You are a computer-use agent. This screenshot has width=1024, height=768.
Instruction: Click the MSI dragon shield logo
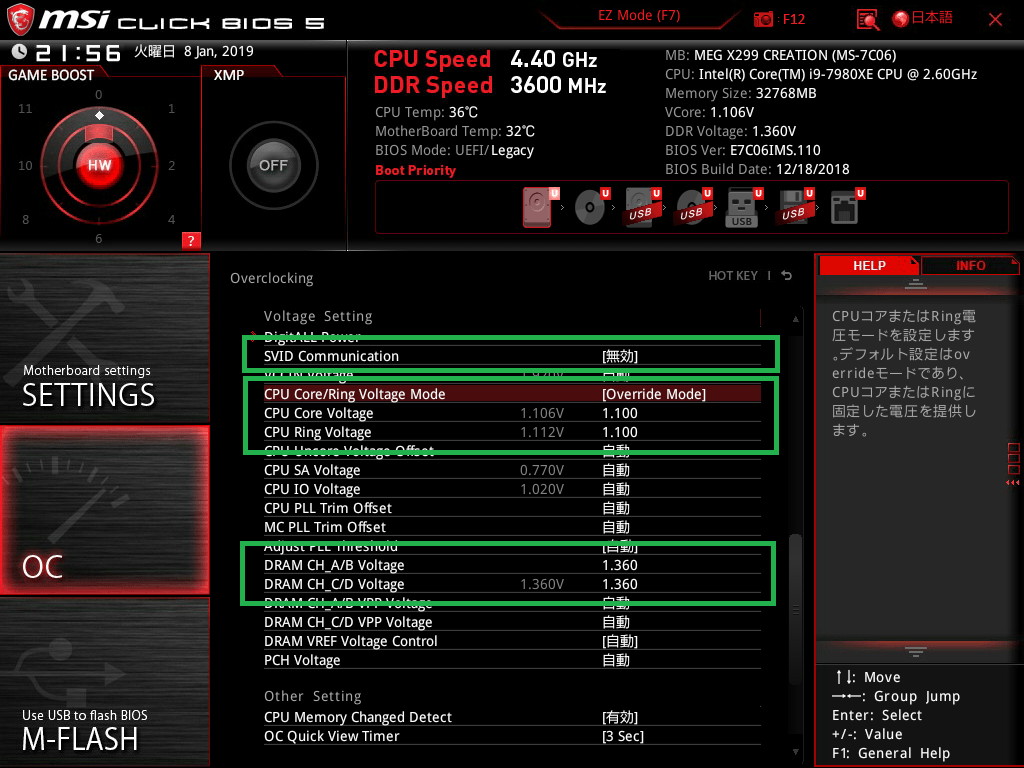[20, 20]
